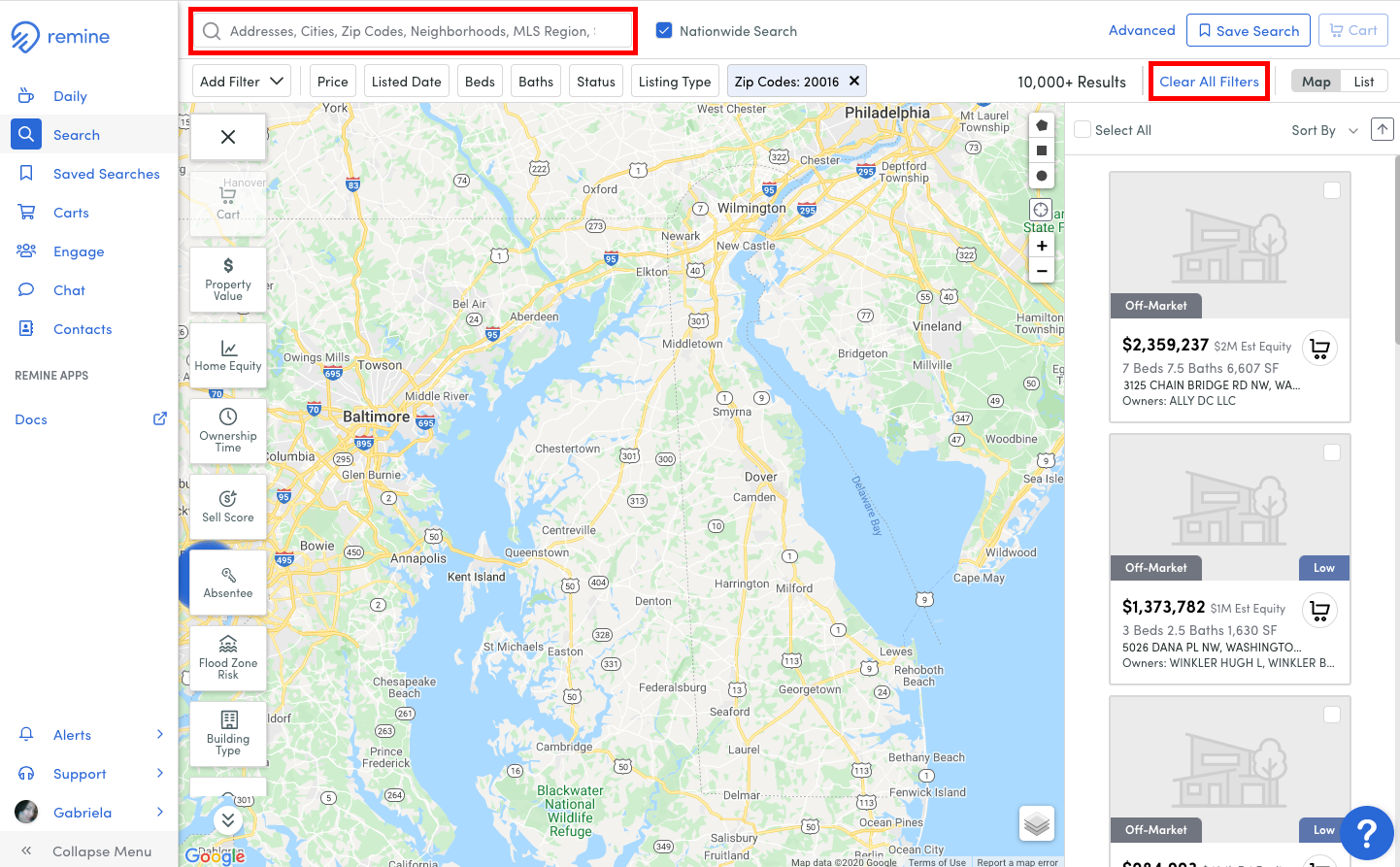Zoom out the map with minus
1400x867 pixels.
1042,271
